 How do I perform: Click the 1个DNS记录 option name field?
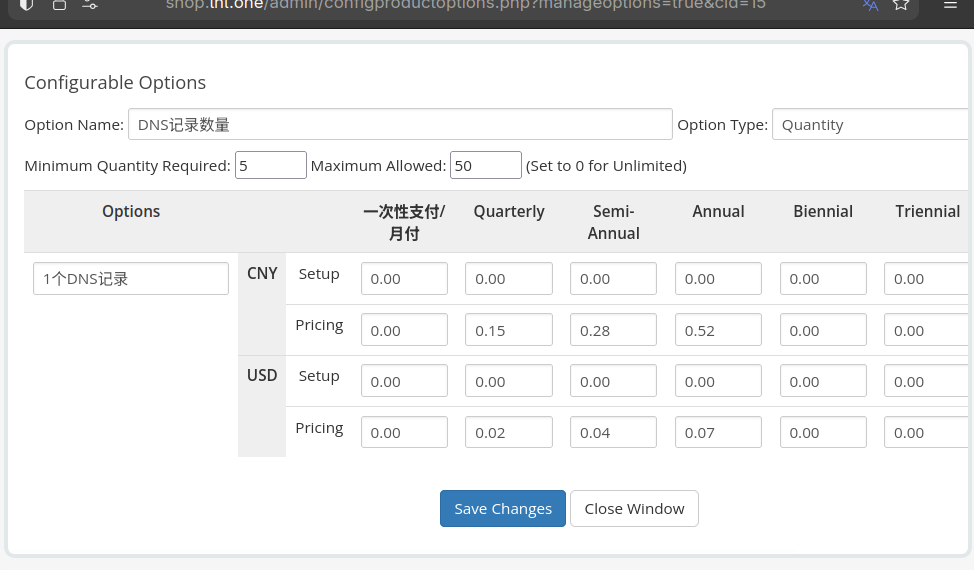coord(131,279)
